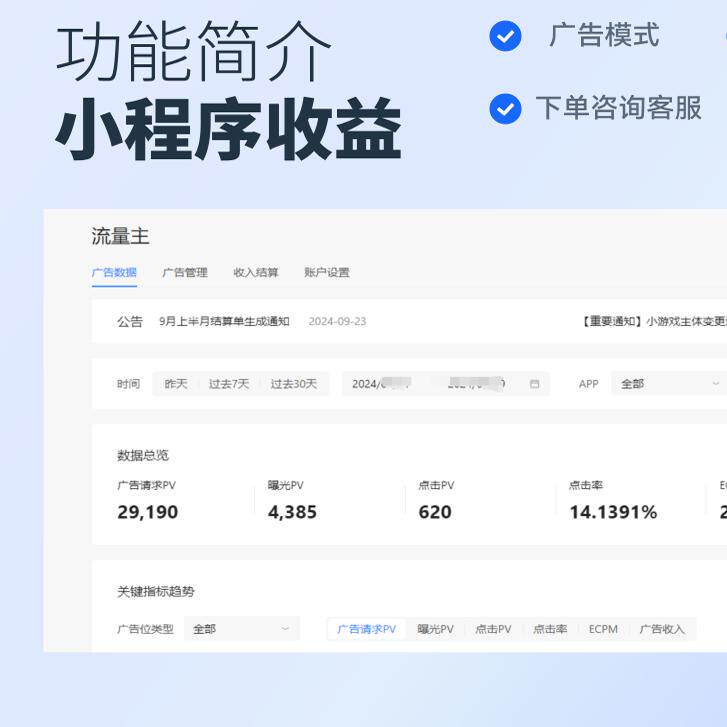The height and width of the screenshot is (727, 727).
Task: Select the 昨天 time filter
Action: click(176, 384)
